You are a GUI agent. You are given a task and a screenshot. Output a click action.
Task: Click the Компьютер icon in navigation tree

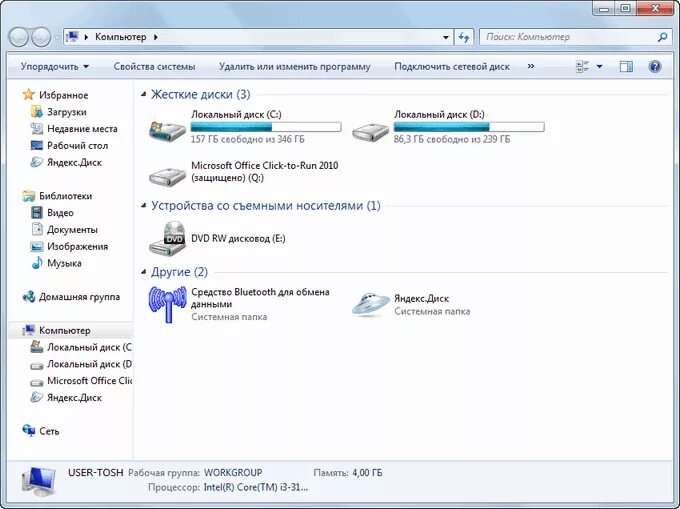point(29,330)
